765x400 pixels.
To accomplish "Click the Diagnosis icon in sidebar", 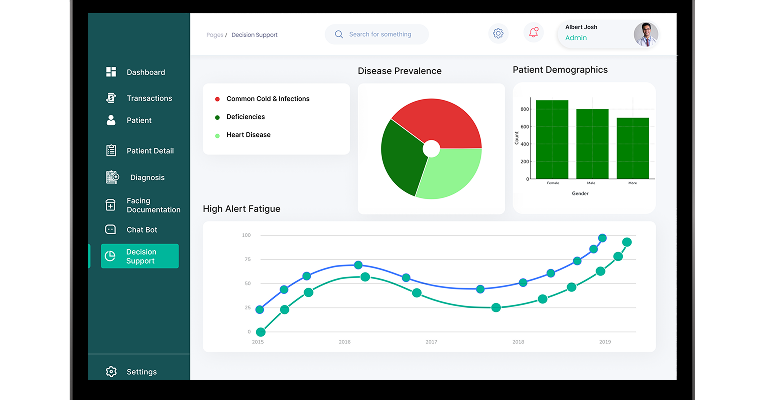I will tap(112, 177).
